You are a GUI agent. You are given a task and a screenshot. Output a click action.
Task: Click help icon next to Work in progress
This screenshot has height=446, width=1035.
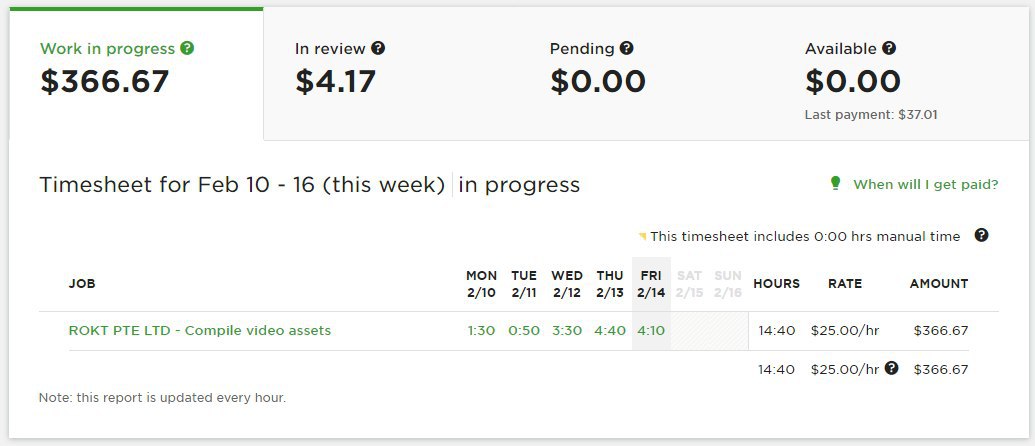tap(187, 48)
